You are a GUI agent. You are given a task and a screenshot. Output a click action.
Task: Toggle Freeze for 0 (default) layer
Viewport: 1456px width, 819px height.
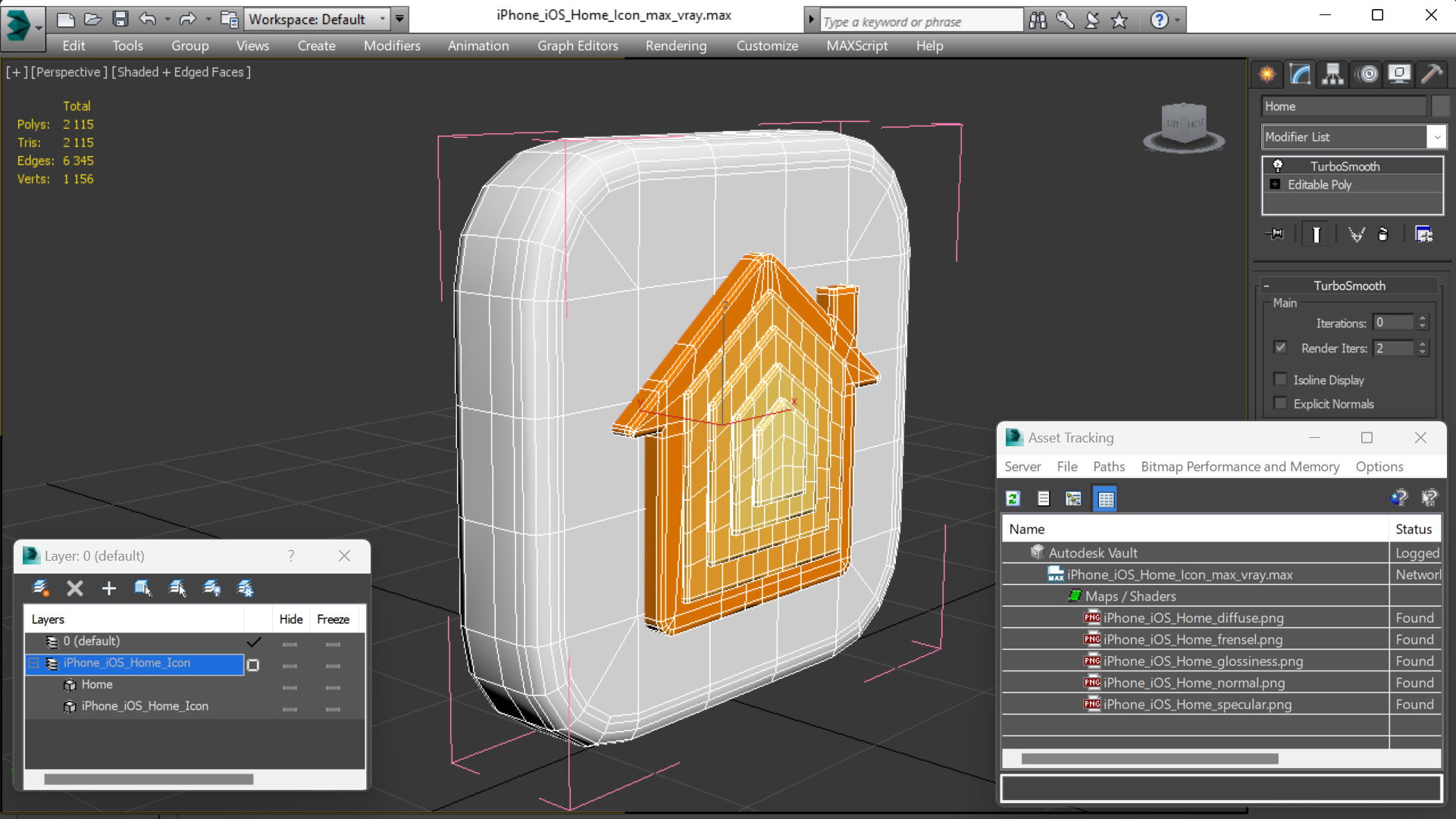point(333,644)
